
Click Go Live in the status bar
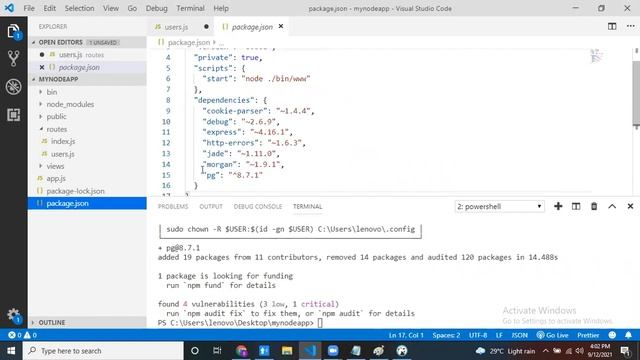[x=552, y=335]
